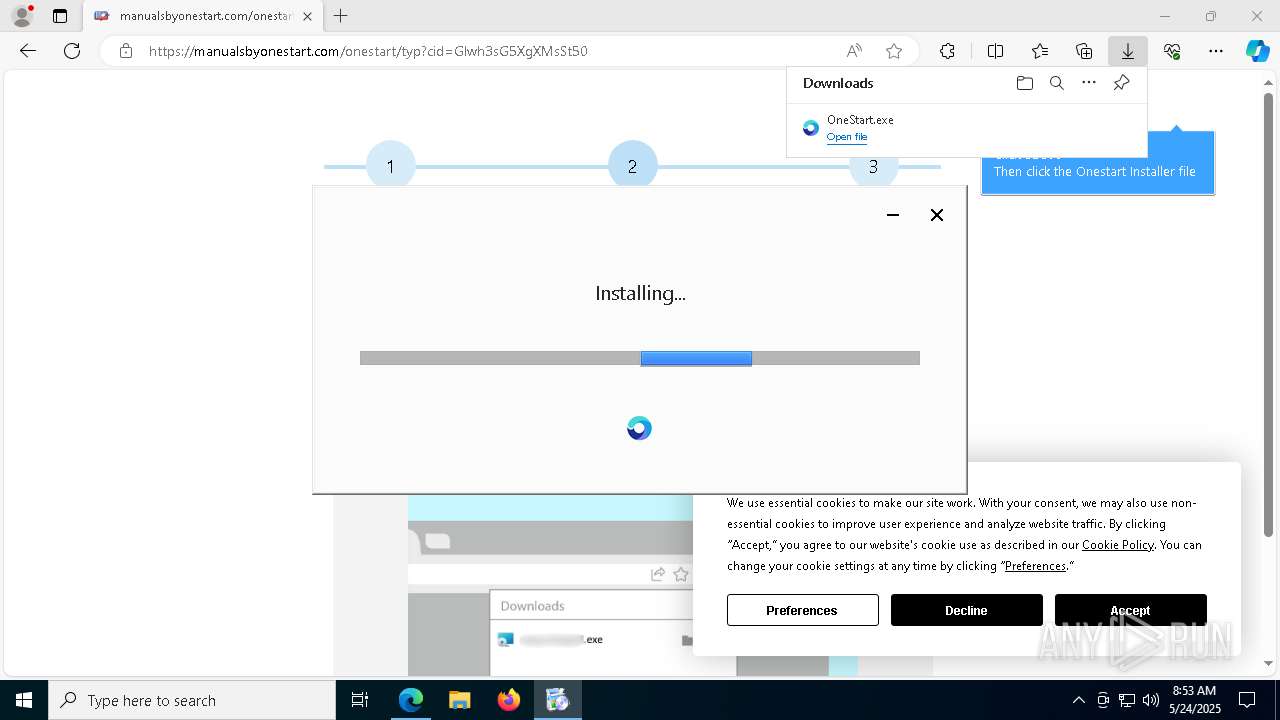Select the manualsbyonestart.com browser tab
This screenshot has height=720, width=1280.
tap(203, 16)
